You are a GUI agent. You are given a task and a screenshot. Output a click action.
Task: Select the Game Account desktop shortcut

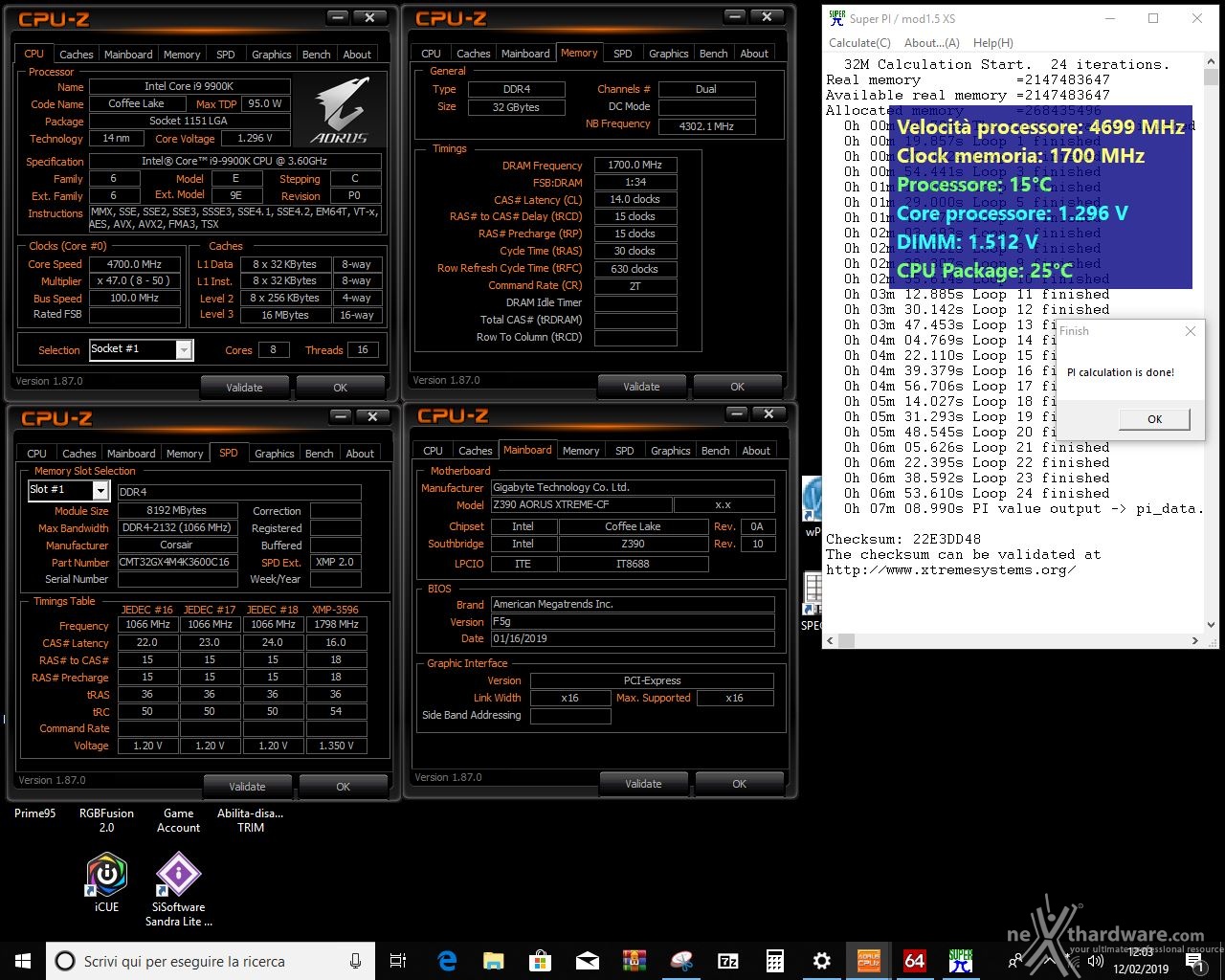click(x=178, y=820)
